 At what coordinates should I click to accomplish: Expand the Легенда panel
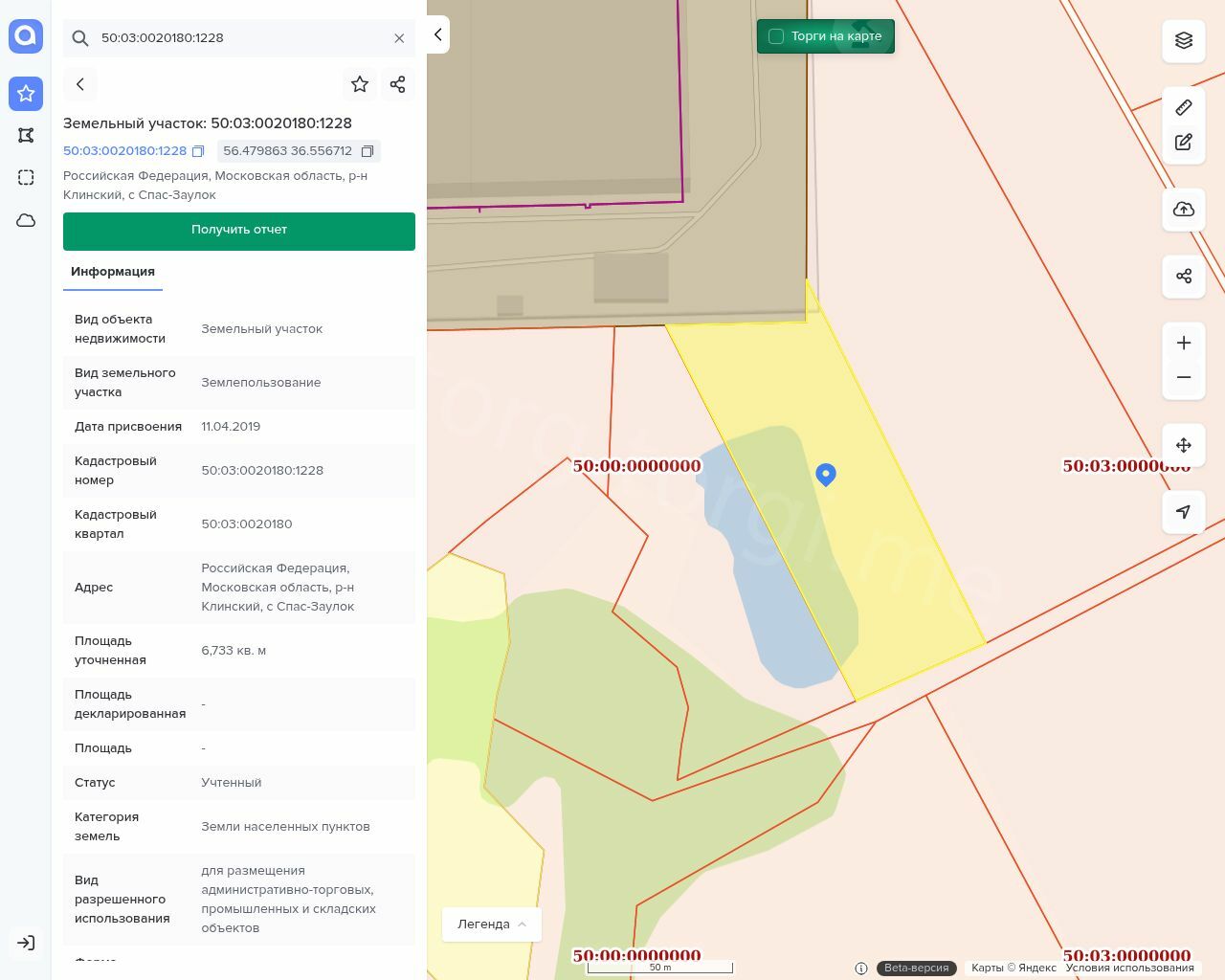(492, 924)
